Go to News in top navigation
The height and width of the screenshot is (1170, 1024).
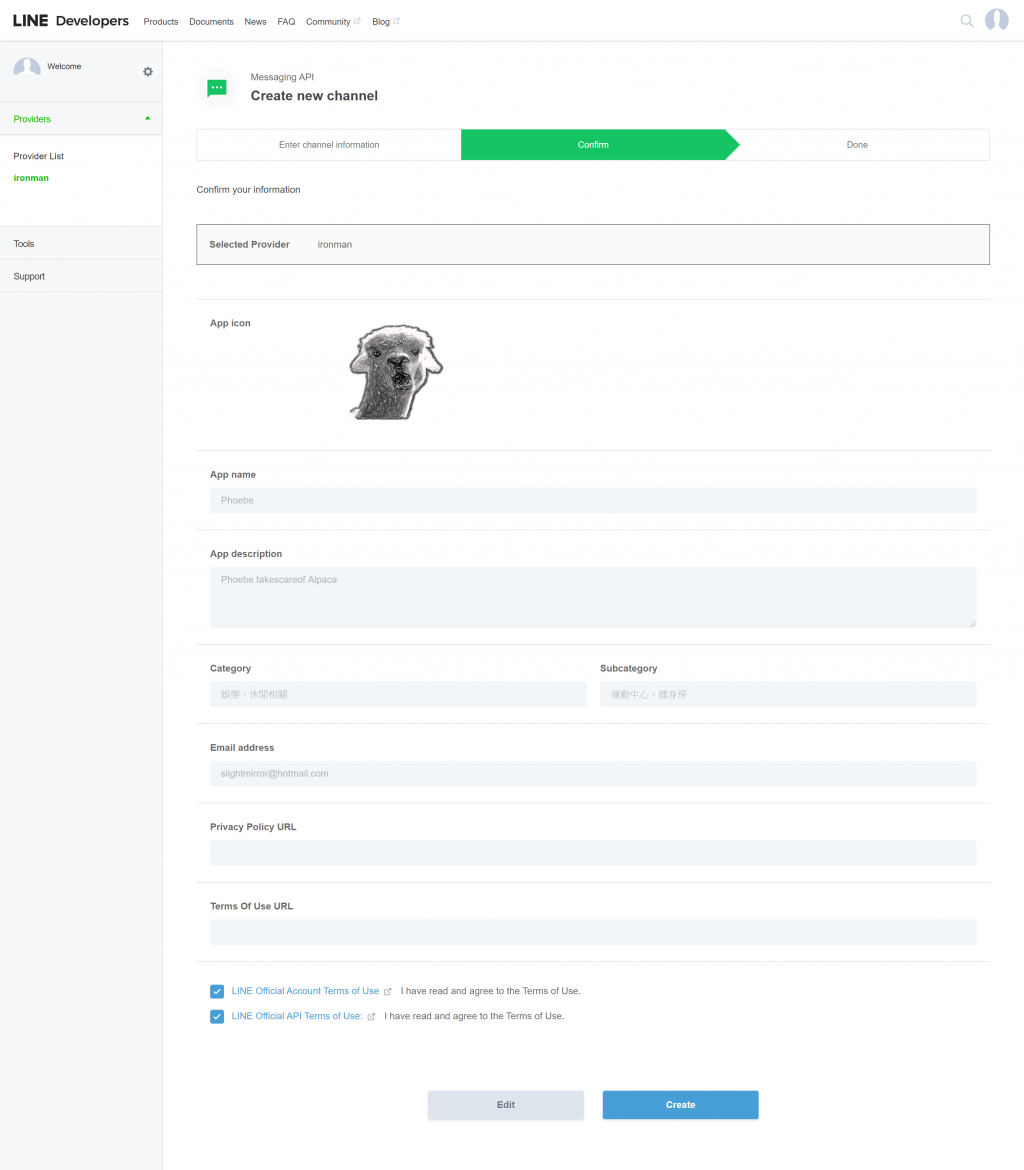(255, 22)
